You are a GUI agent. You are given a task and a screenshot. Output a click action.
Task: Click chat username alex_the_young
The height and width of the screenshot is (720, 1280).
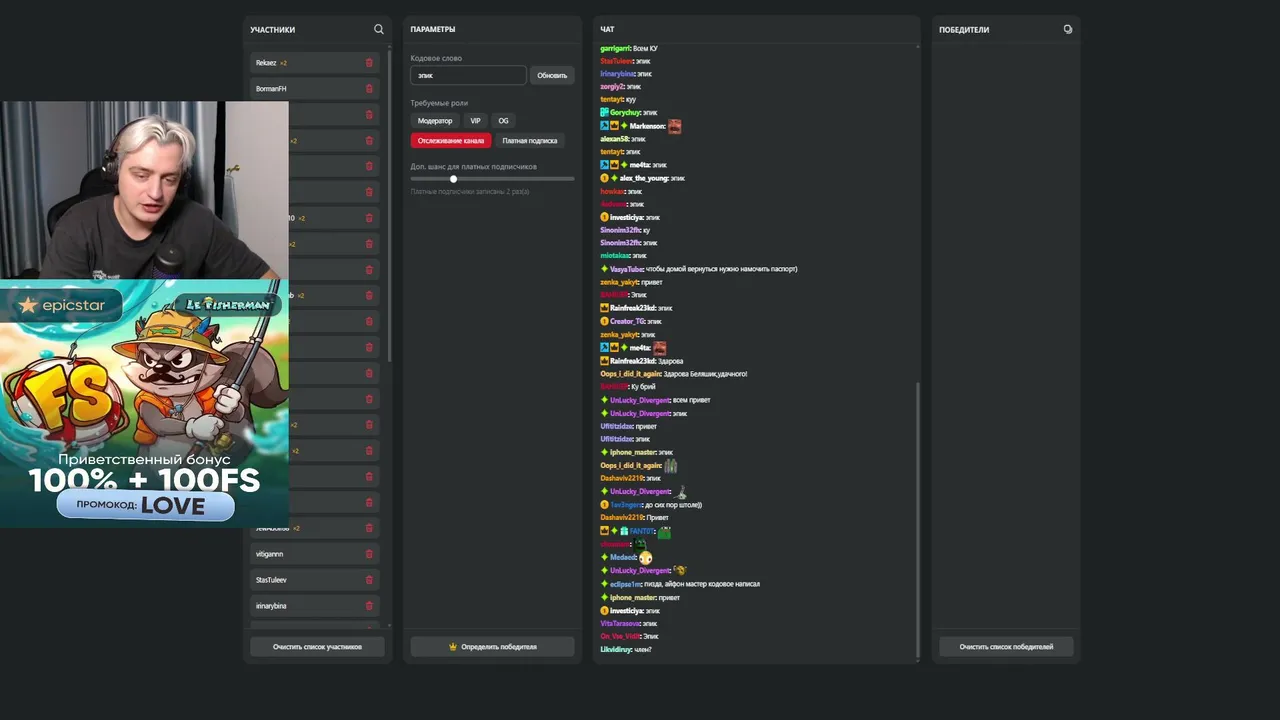(644, 178)
